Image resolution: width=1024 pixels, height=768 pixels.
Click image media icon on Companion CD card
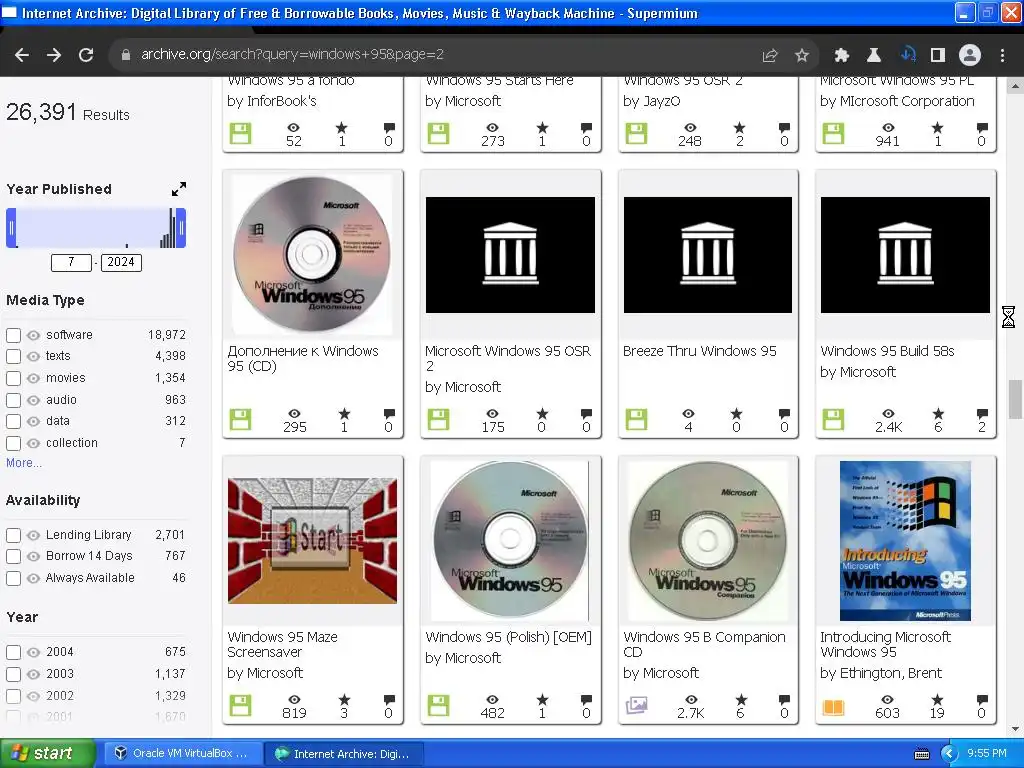tap(636, 706)
